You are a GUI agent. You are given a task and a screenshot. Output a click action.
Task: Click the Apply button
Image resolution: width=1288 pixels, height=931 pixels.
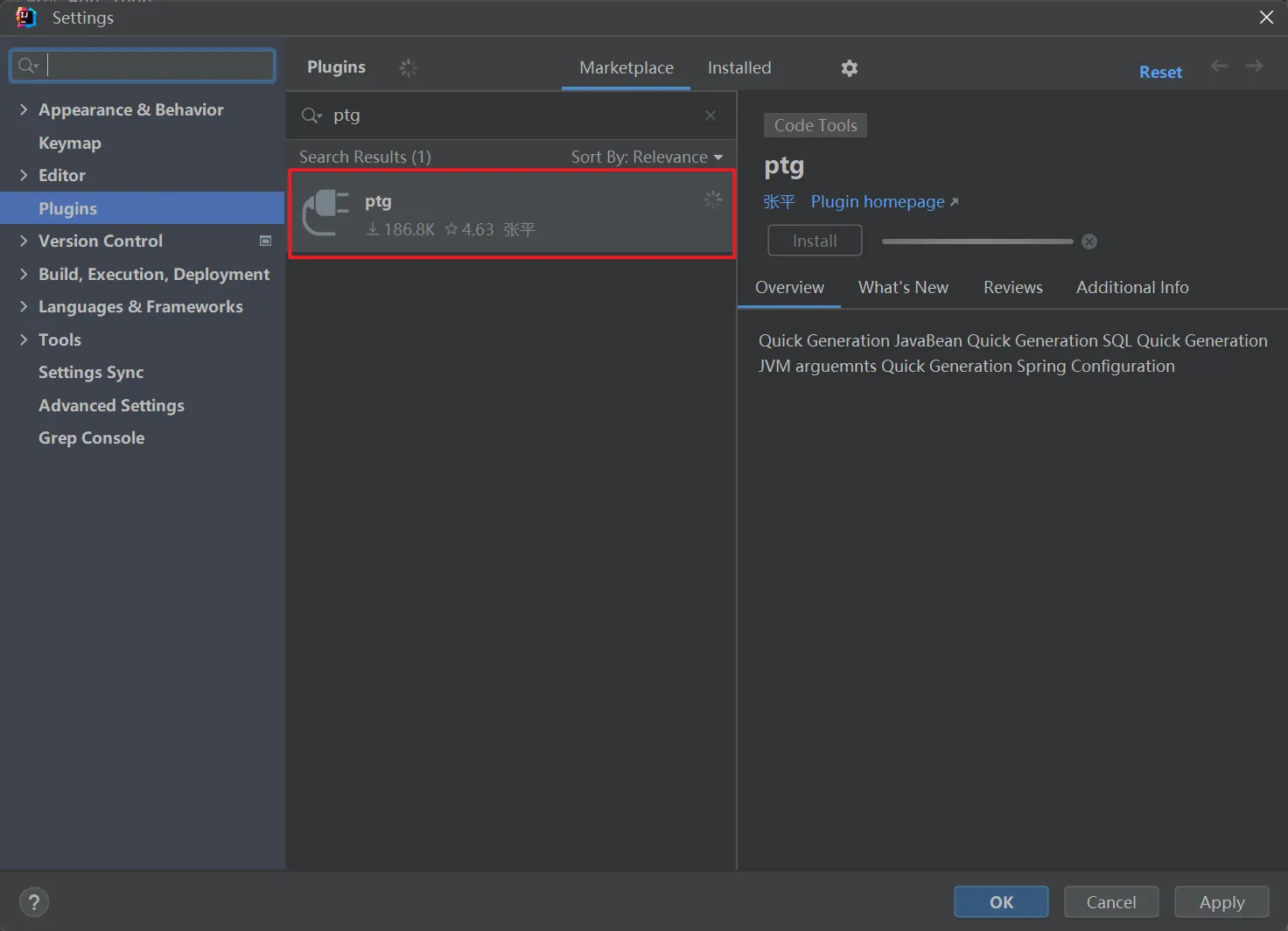pos(1221,902)
